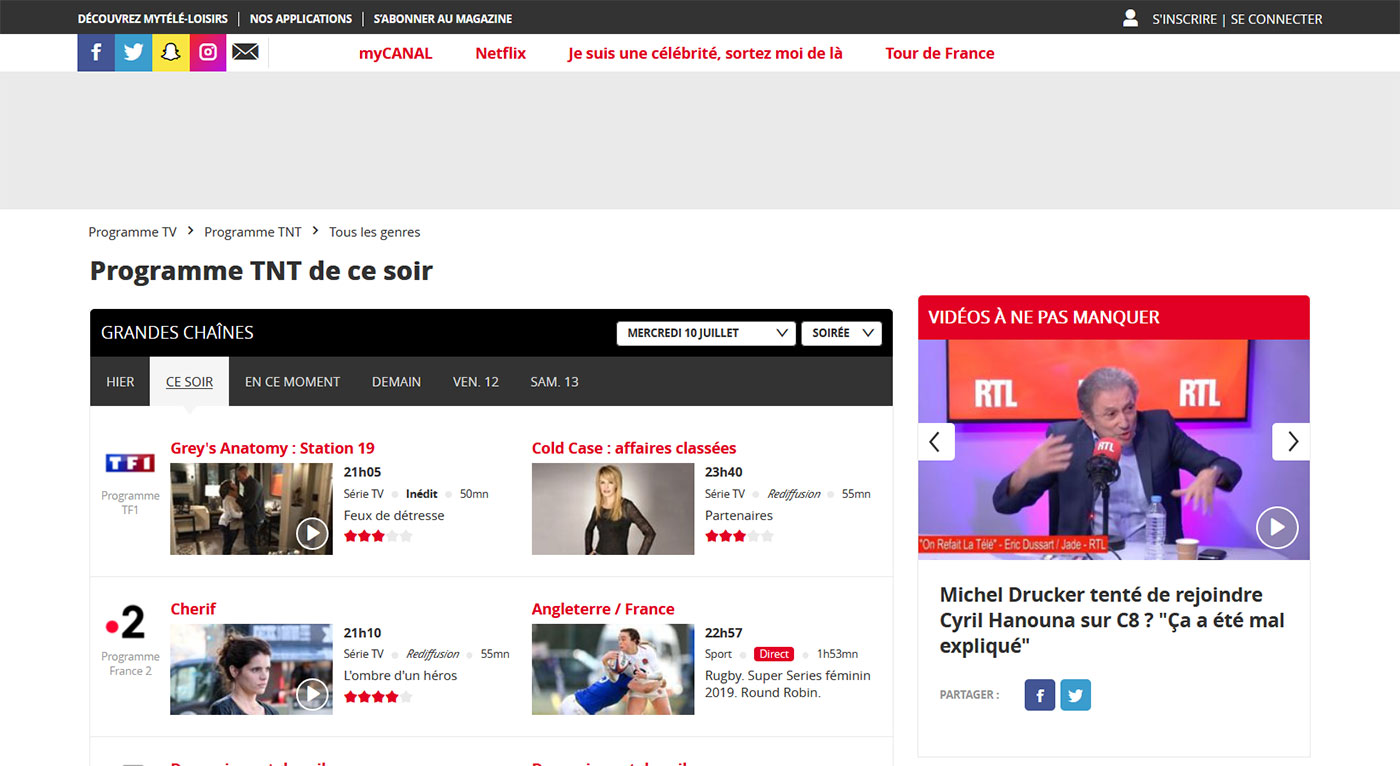Switch to the DEMAIN tab

(x=396, y=381)
